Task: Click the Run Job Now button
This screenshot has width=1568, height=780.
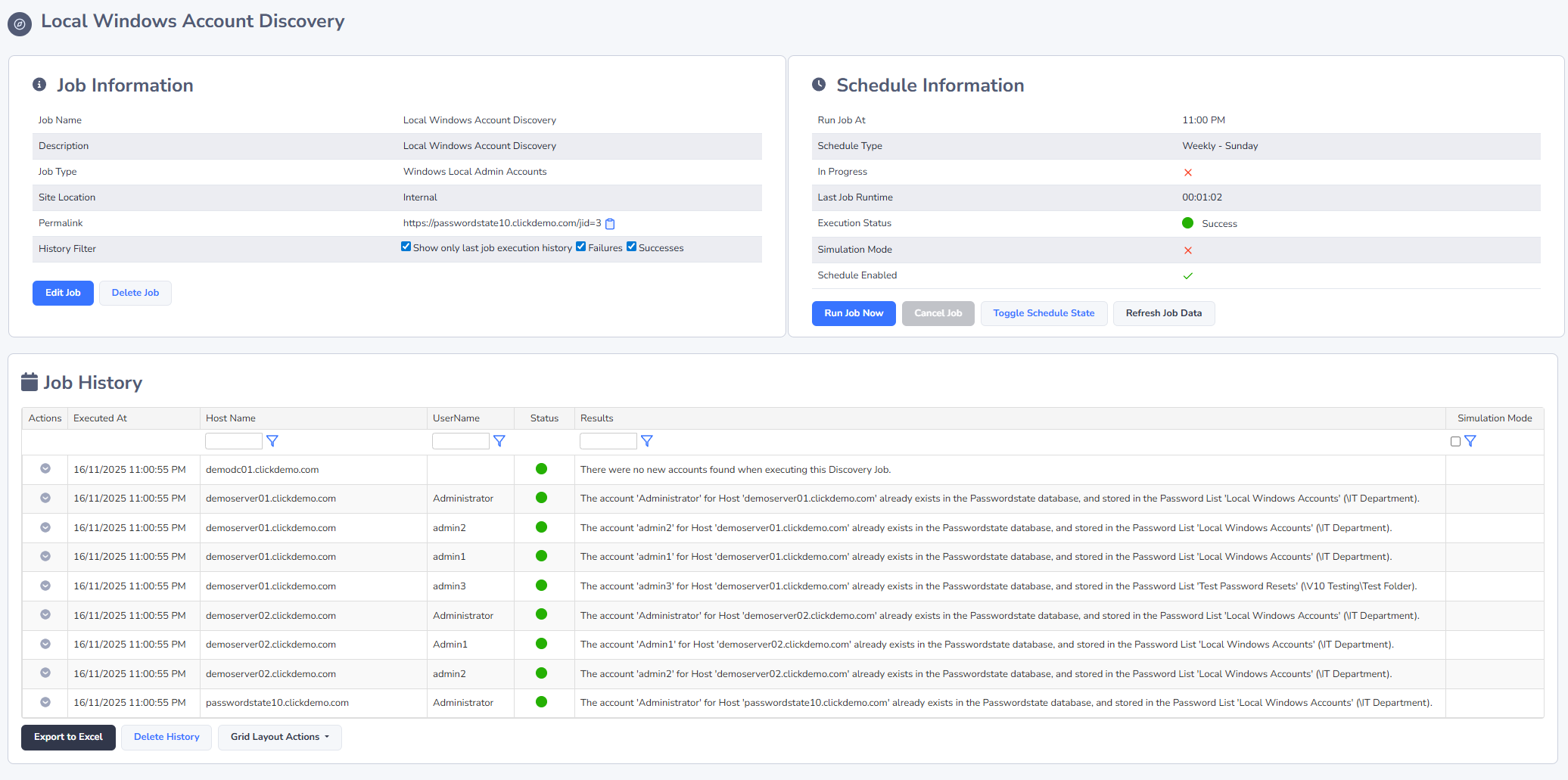Action: click(854, 313)
